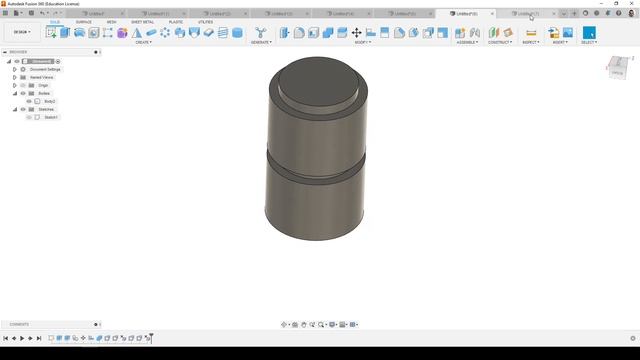This screenshot has height=360, width=640.
Task: Jump to timeline end
Action: pyautogui.click(x=39, y=338)
